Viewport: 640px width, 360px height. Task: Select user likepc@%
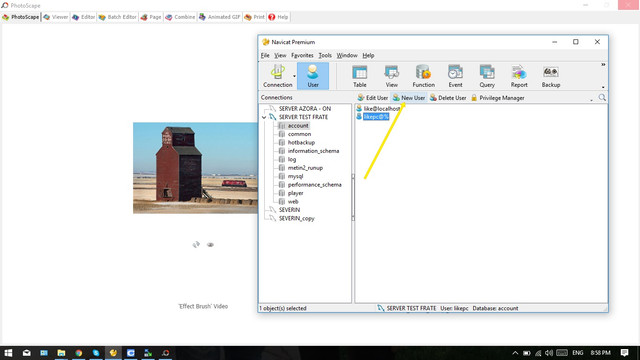(376, 117)
